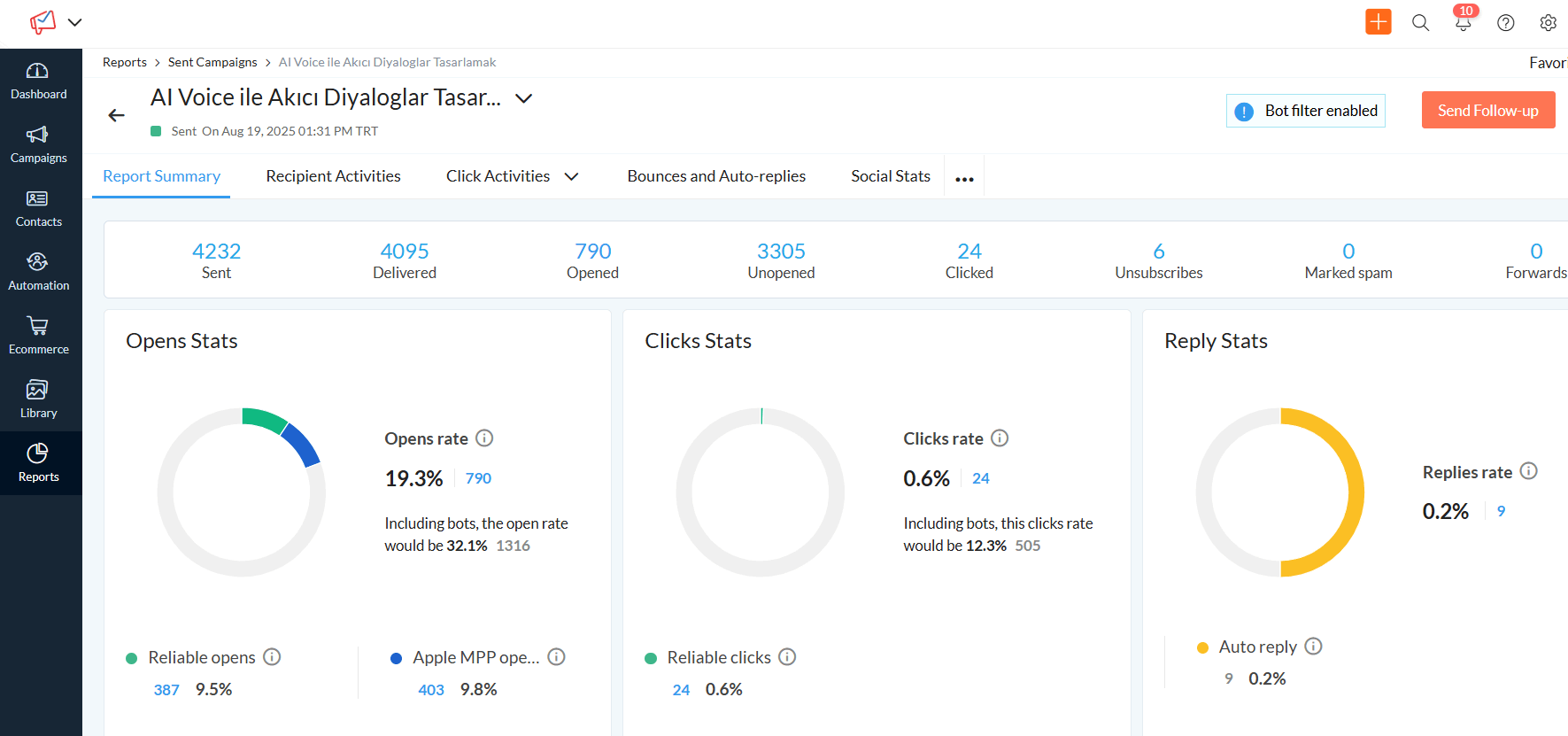Open Contacts from the sidebar
1568x736 pixels.
coord(38,209)
